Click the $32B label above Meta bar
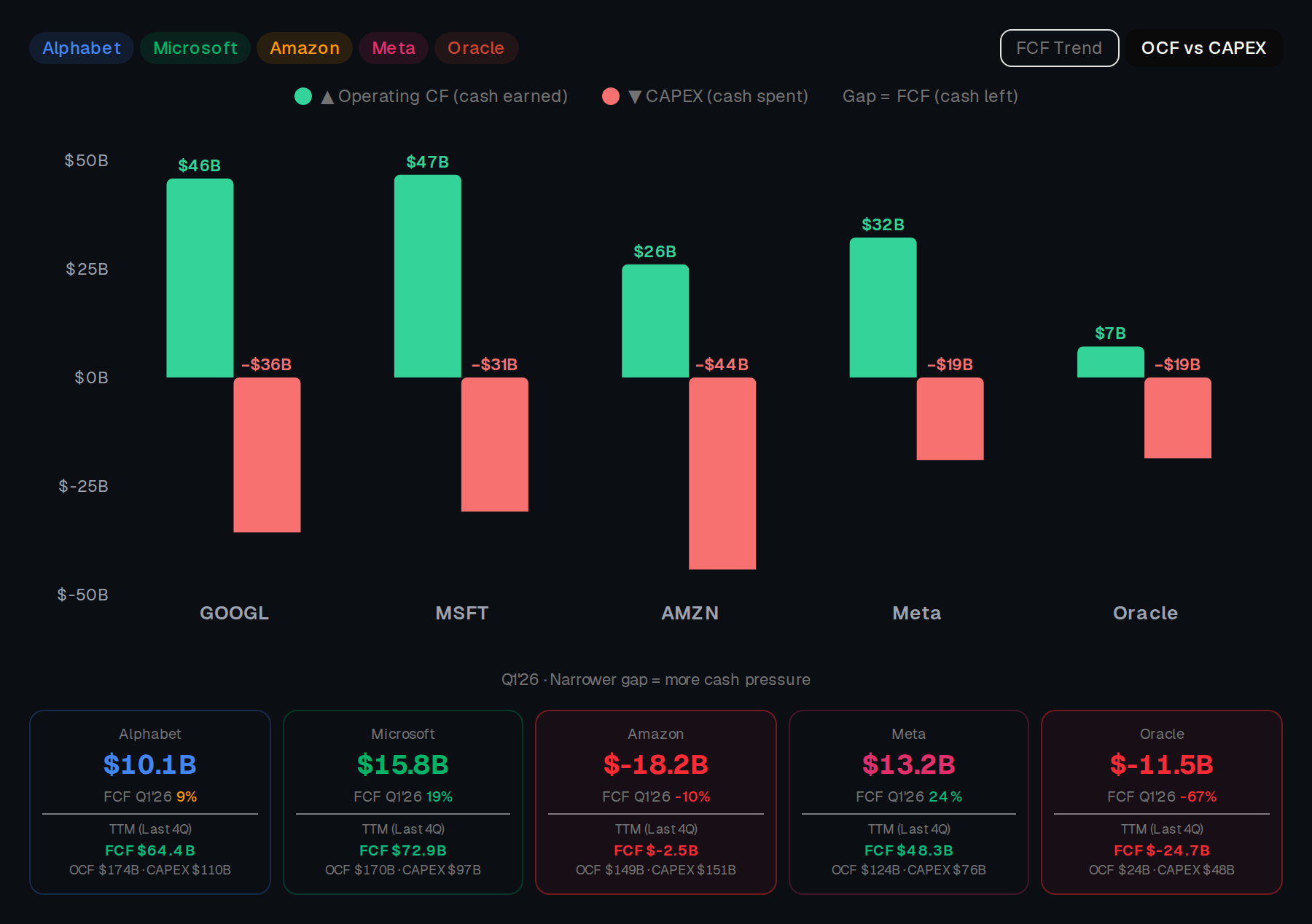 883,224
